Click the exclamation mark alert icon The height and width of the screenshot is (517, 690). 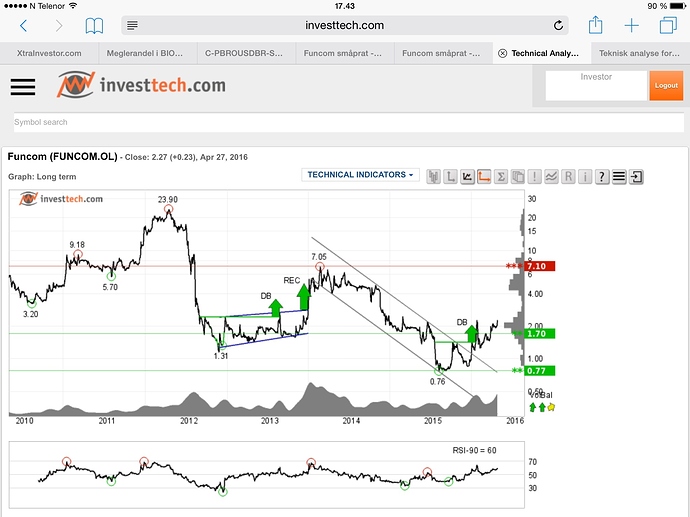[534, 177]
